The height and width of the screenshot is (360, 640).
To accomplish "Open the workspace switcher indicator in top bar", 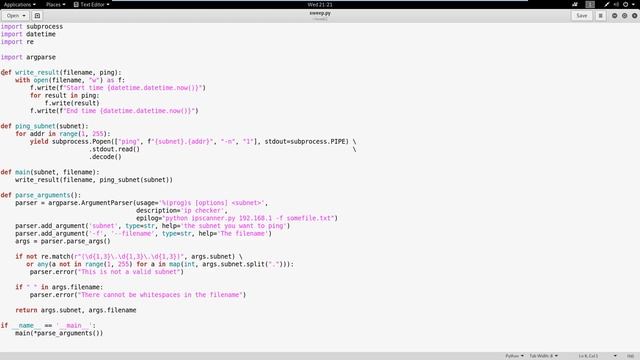I will [590, 4].
